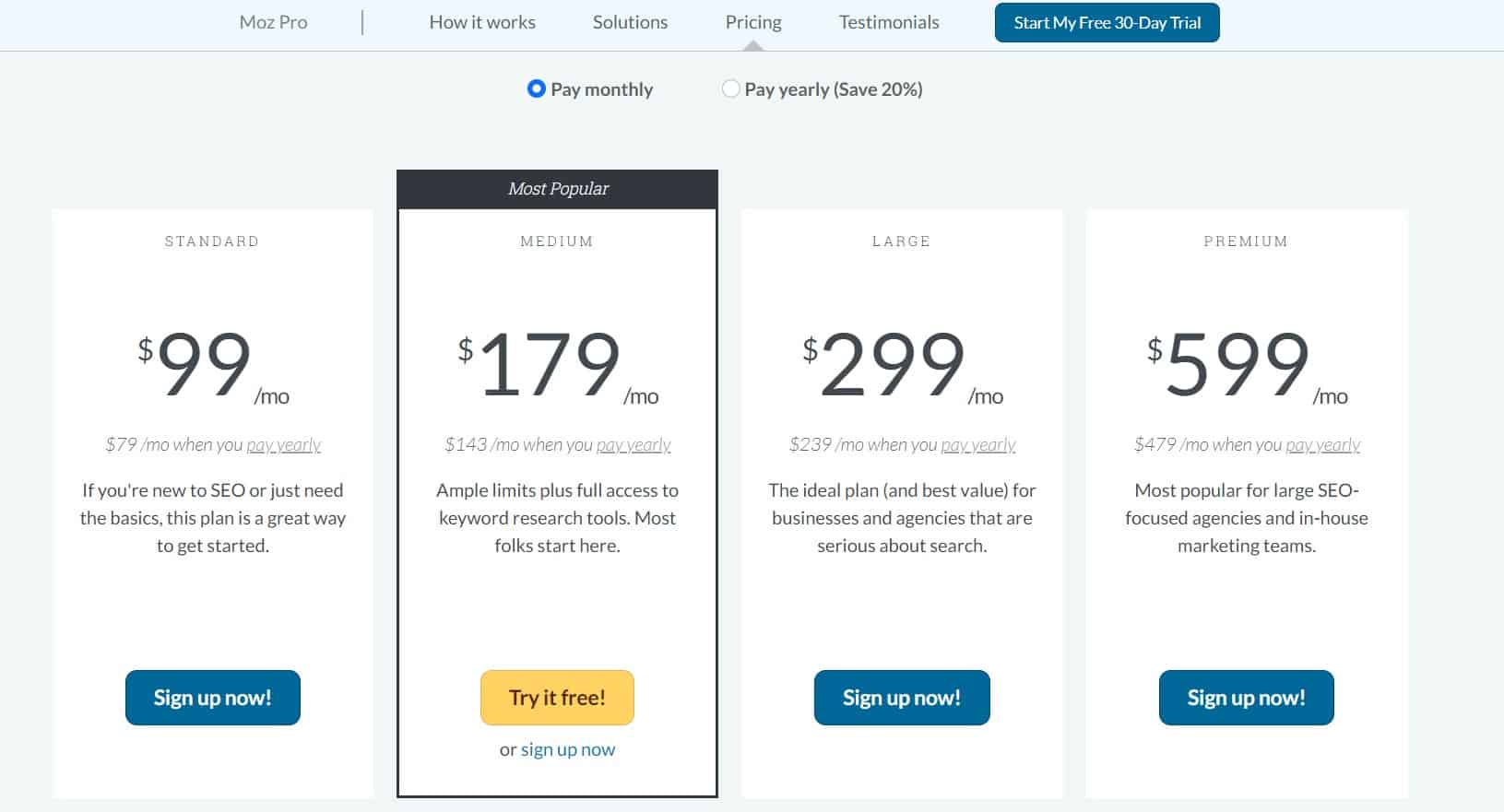The image size is (1504, 812).
Task: Click the Most Popular banner header
Action: [557, 189]
